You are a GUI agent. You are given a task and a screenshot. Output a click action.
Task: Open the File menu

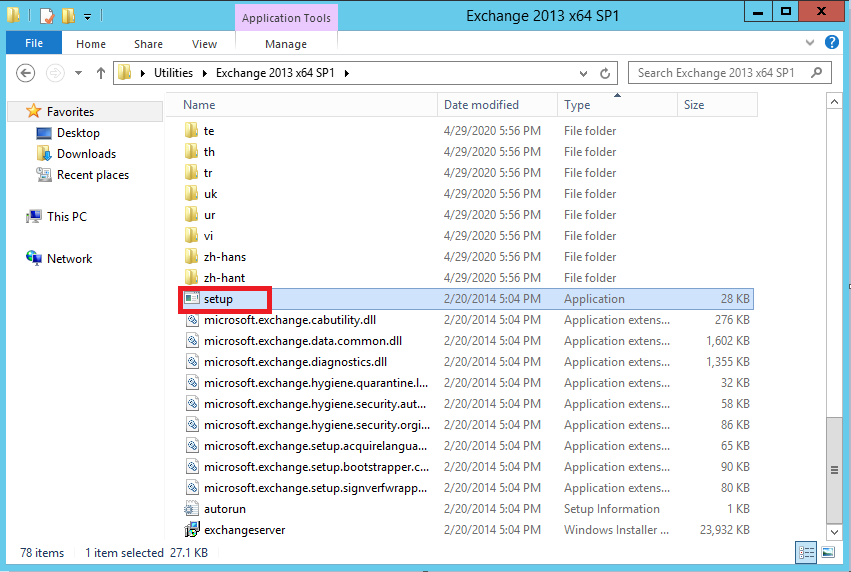point(34,43)
